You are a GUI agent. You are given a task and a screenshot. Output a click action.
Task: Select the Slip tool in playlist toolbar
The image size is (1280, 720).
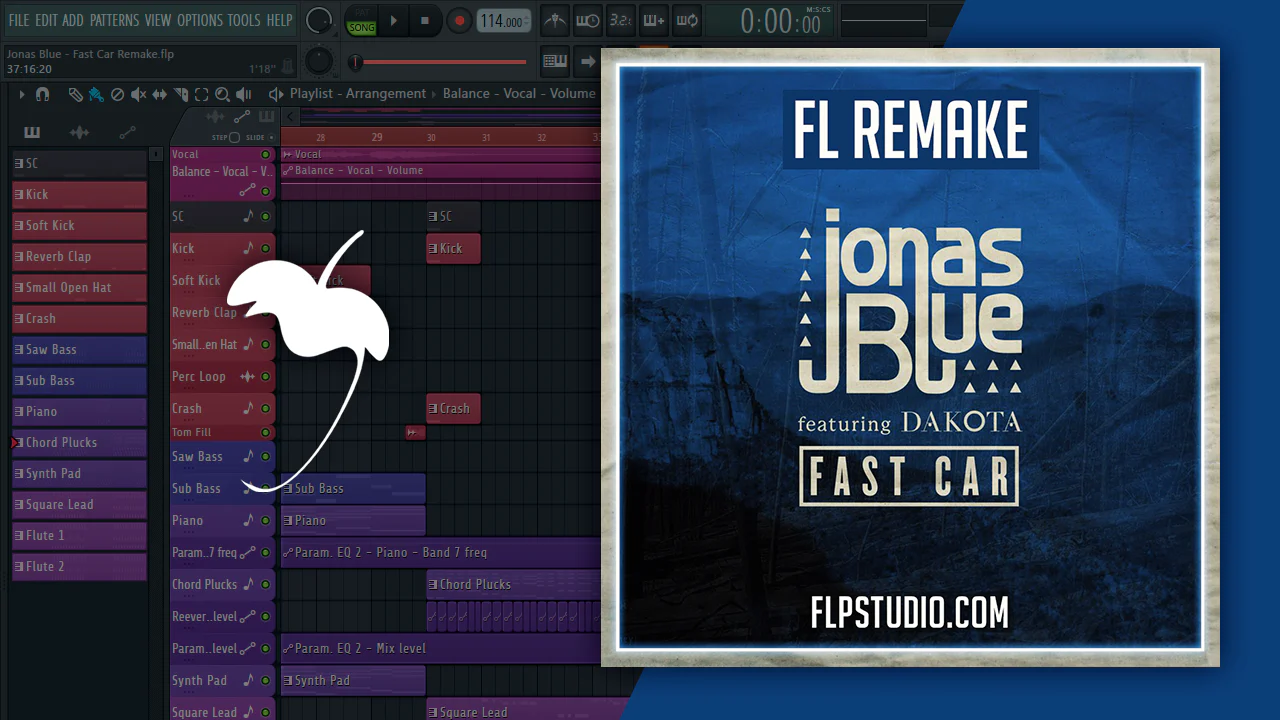160,94
